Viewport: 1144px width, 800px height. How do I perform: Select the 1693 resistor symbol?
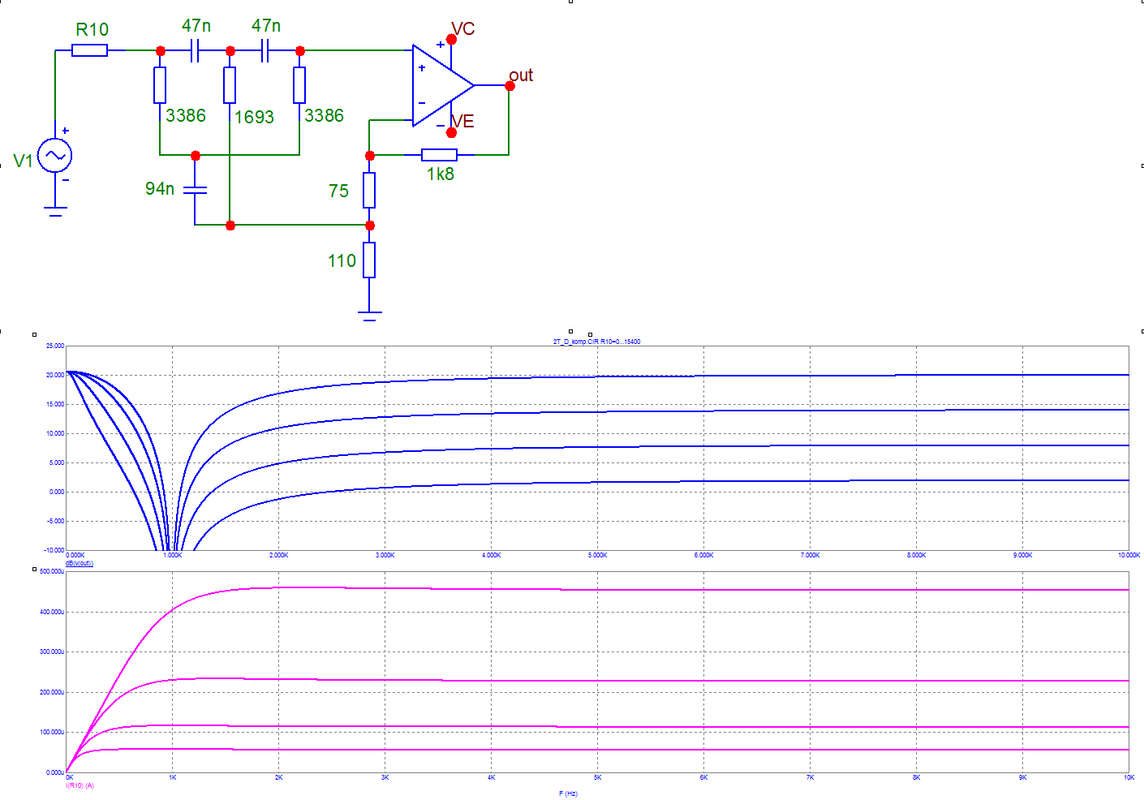pos(230,85)
